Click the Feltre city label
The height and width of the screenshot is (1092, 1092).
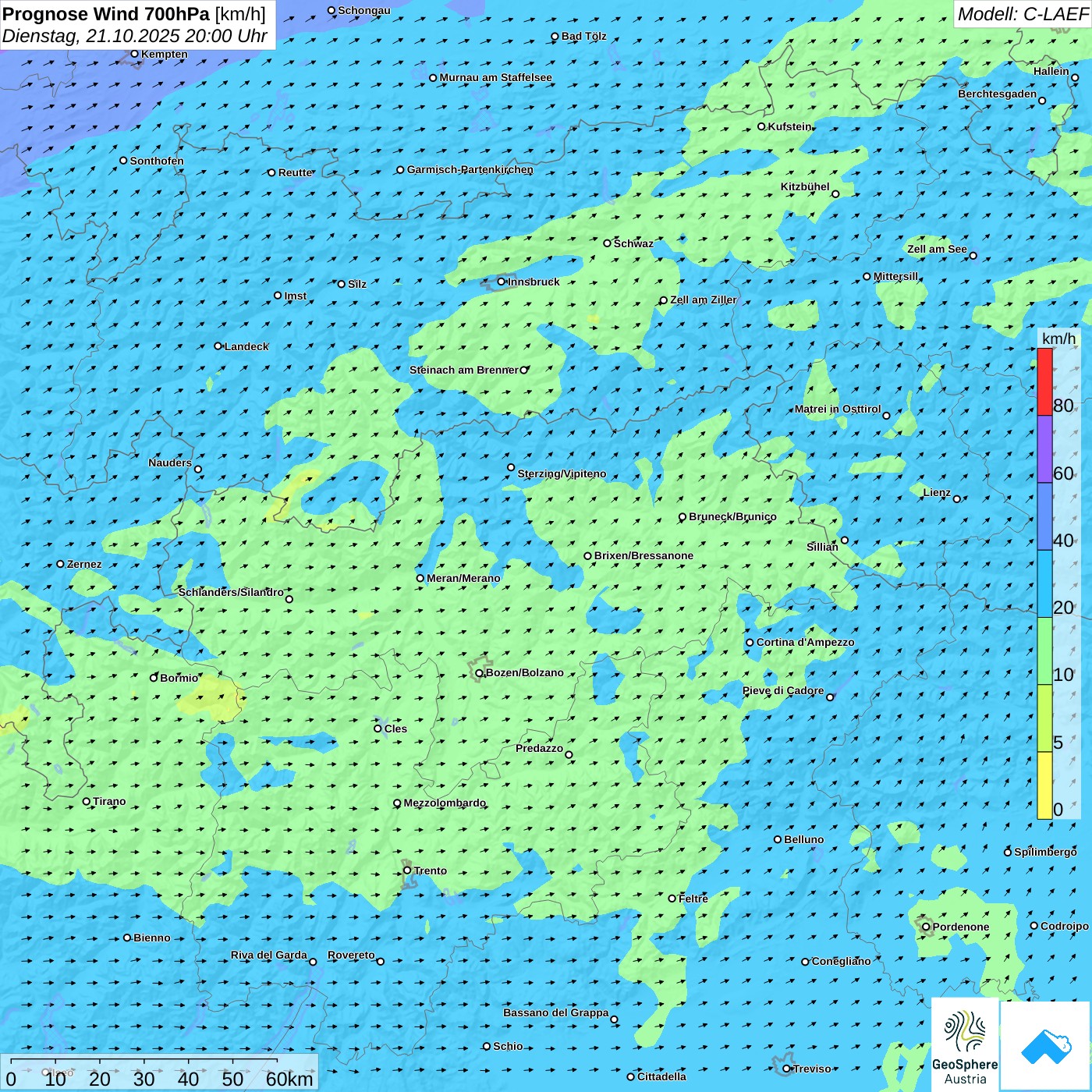click(x=693, y=899)
